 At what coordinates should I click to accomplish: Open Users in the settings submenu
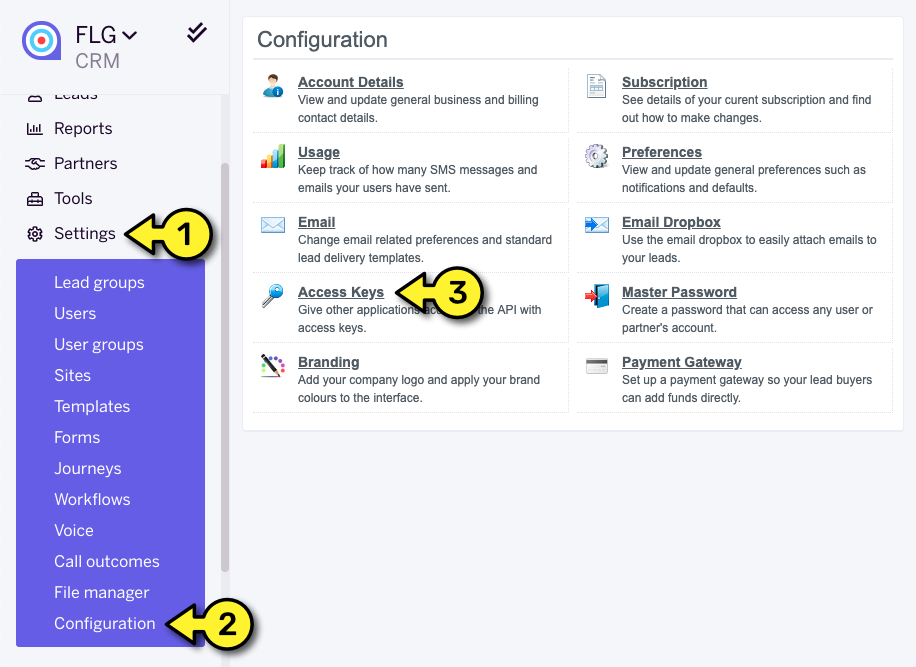(x=75, y=313)
